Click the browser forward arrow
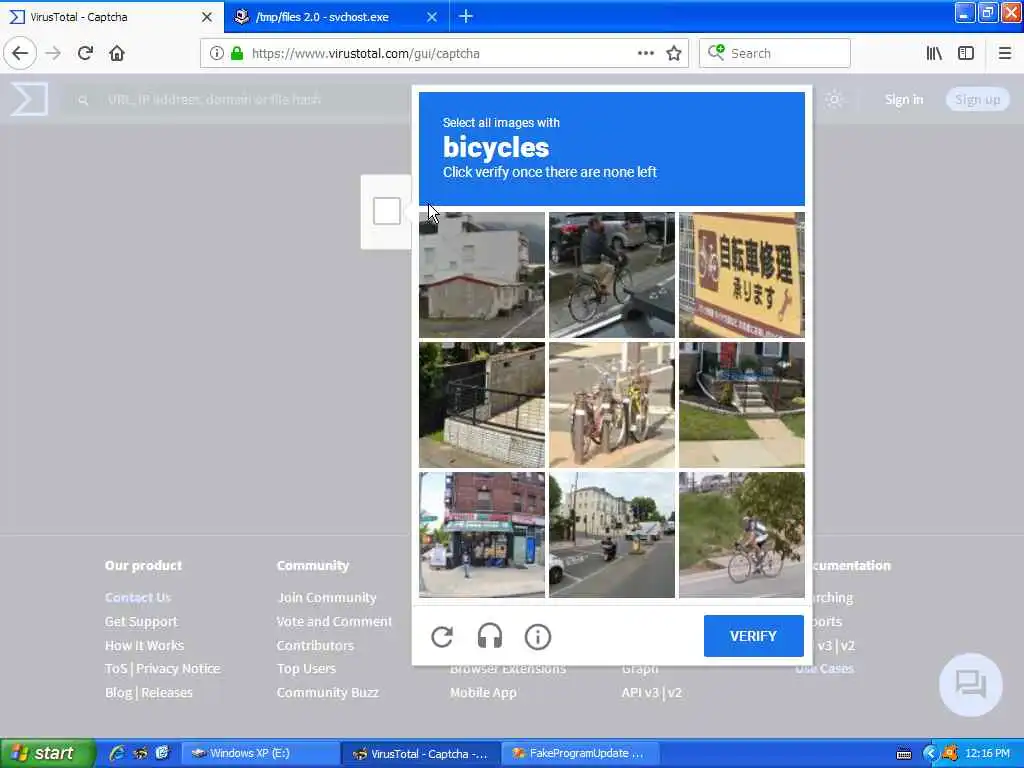The height and width of the screenshot is (768, 1024). [54, 53]
